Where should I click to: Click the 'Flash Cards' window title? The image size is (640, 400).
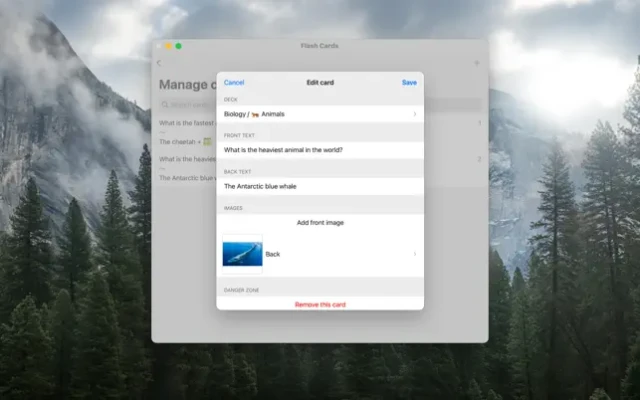click(x=320, y=46)
